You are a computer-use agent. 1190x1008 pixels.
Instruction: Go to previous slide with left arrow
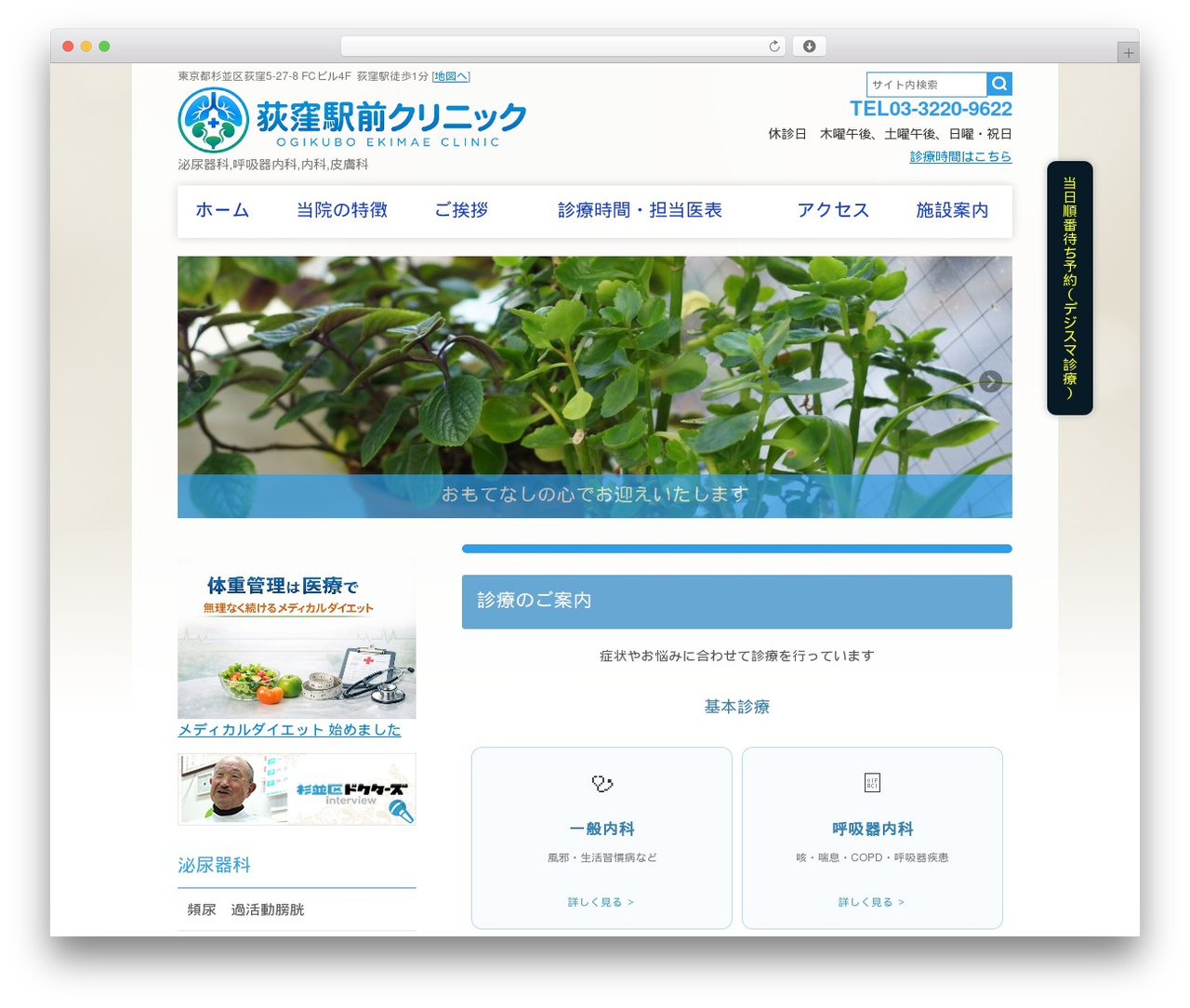pyautogui.click(x=199, y=381)
